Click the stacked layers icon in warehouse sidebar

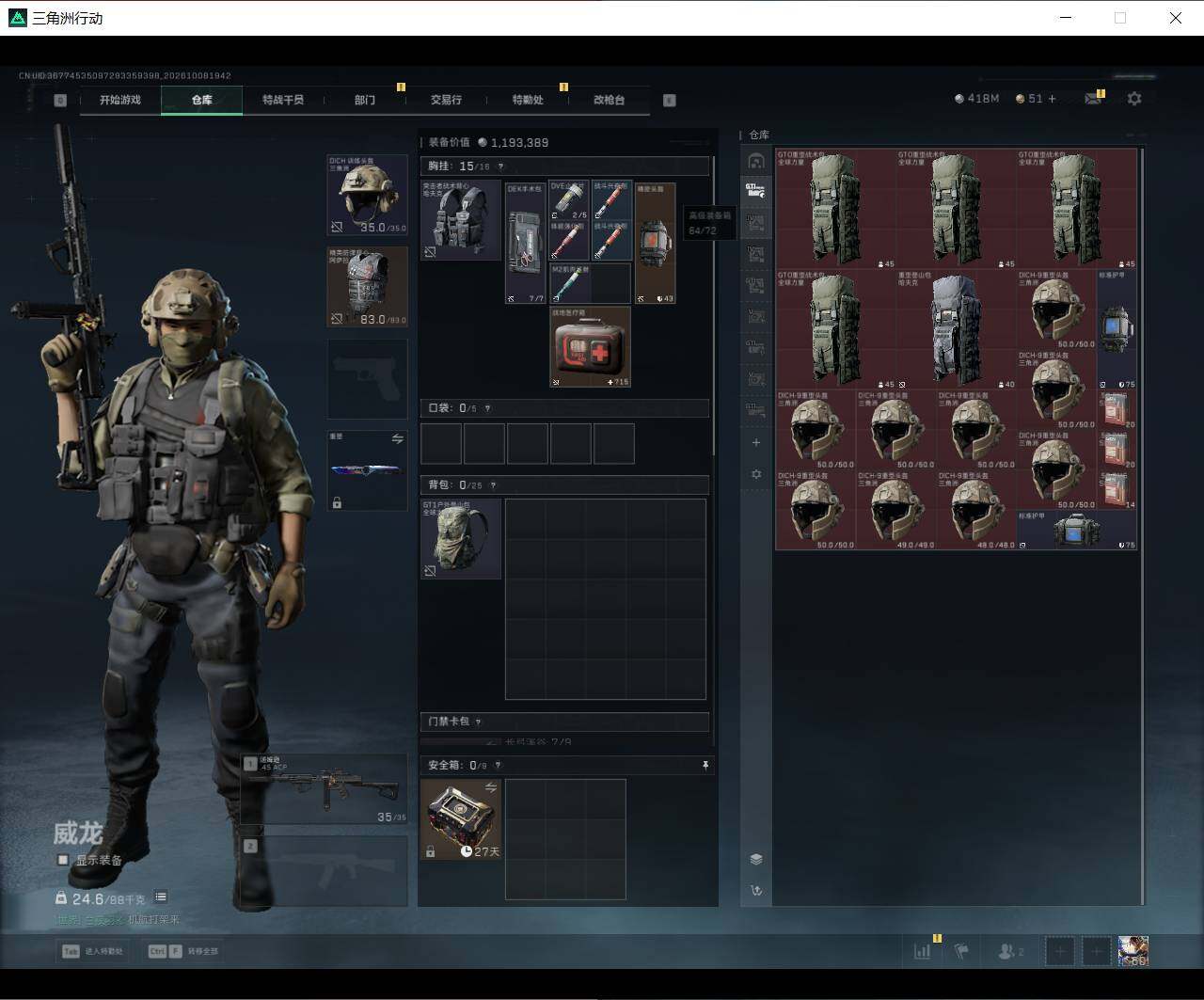point(756,859)
